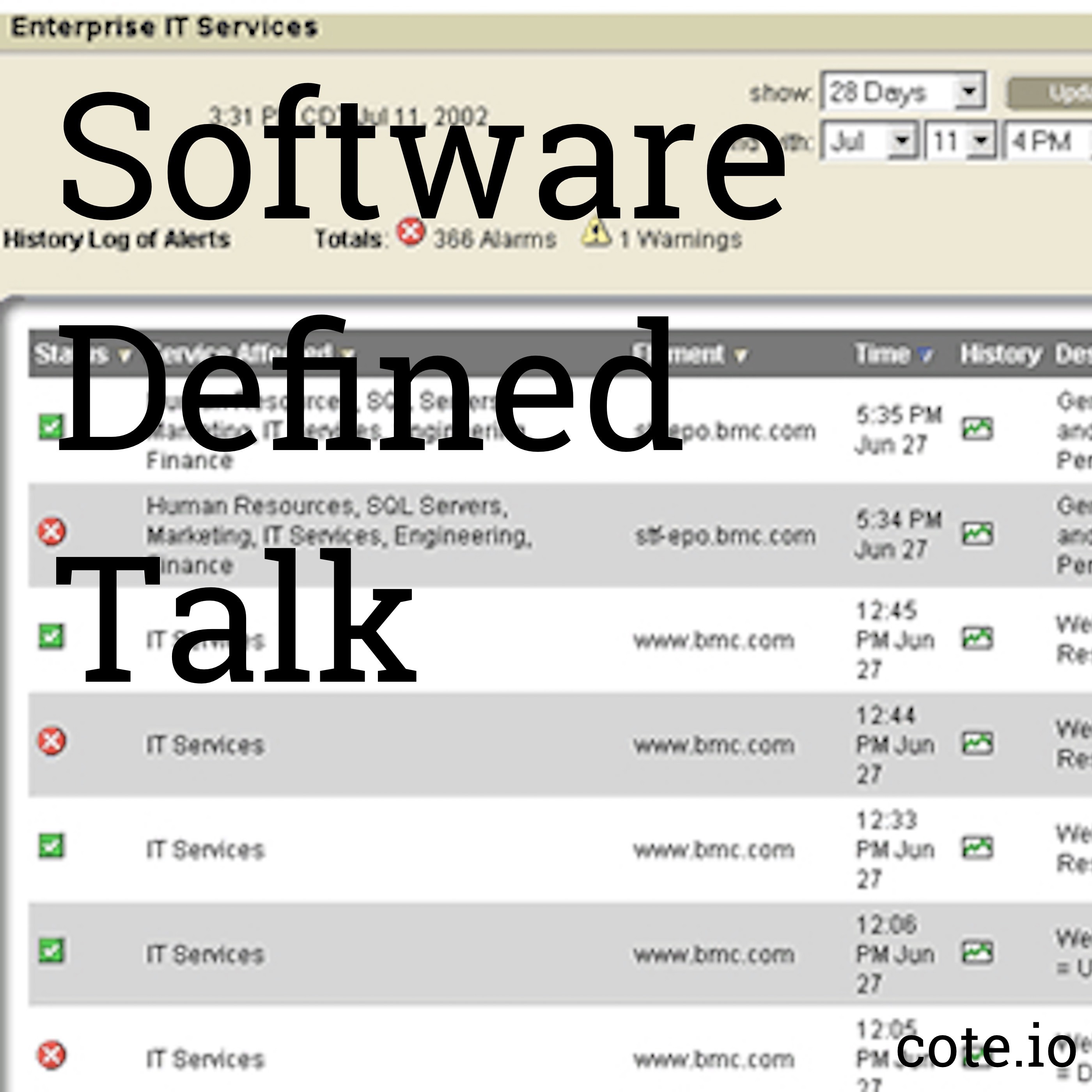Click green check status icon for 12:06 PM row
The height and width of the screenshot is (1092, 1092).
point(51,951)
